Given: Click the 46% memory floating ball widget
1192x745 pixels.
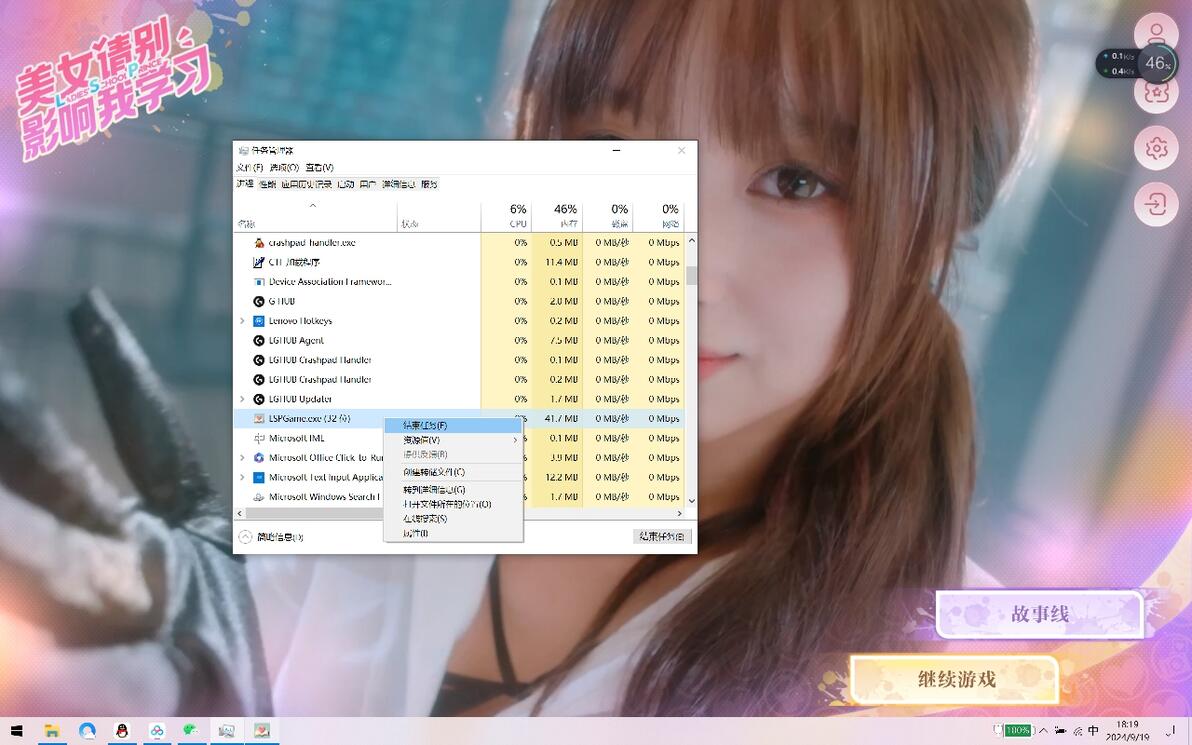Looking at the screenshot, I should point(1158,63).
